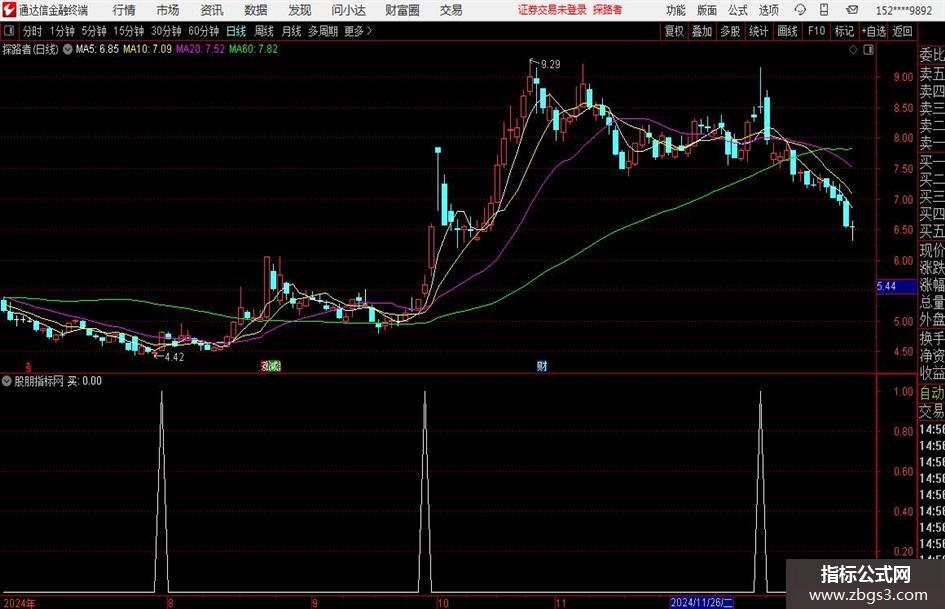Viewport: 945px width, 609px height.
Task: Click the 4.42 low price label
Action: tap(174, 357)
